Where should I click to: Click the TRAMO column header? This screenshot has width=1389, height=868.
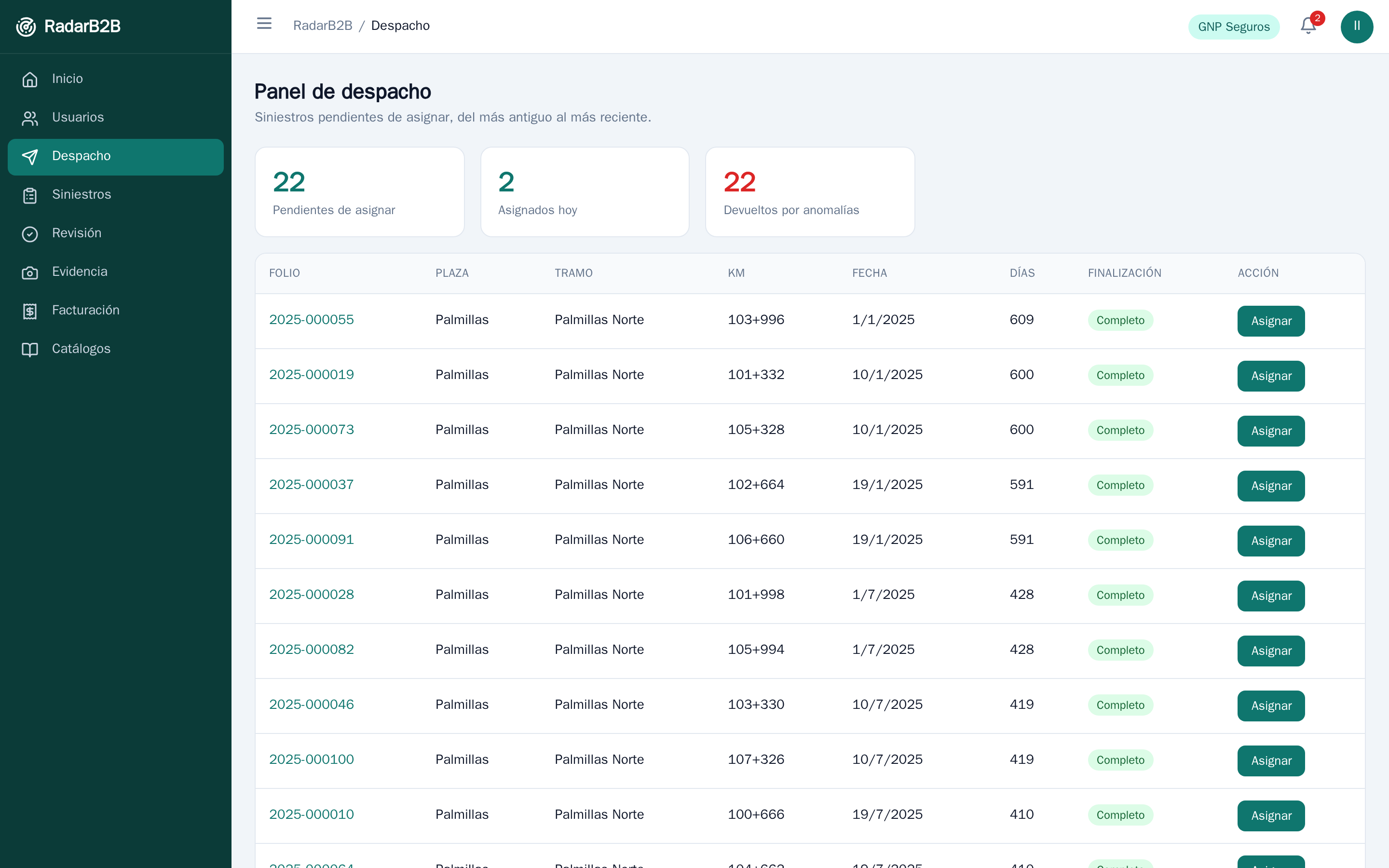[573, 273]
